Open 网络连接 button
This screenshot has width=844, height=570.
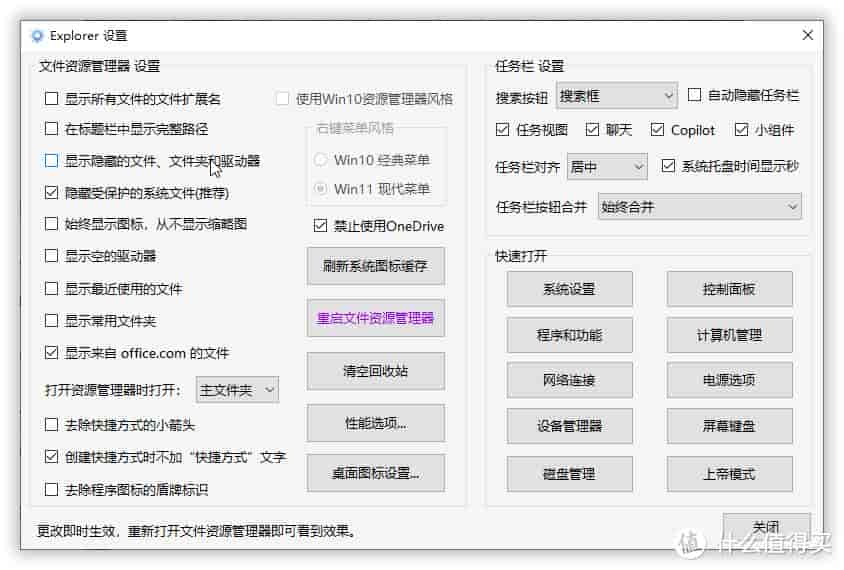point(569,380)
